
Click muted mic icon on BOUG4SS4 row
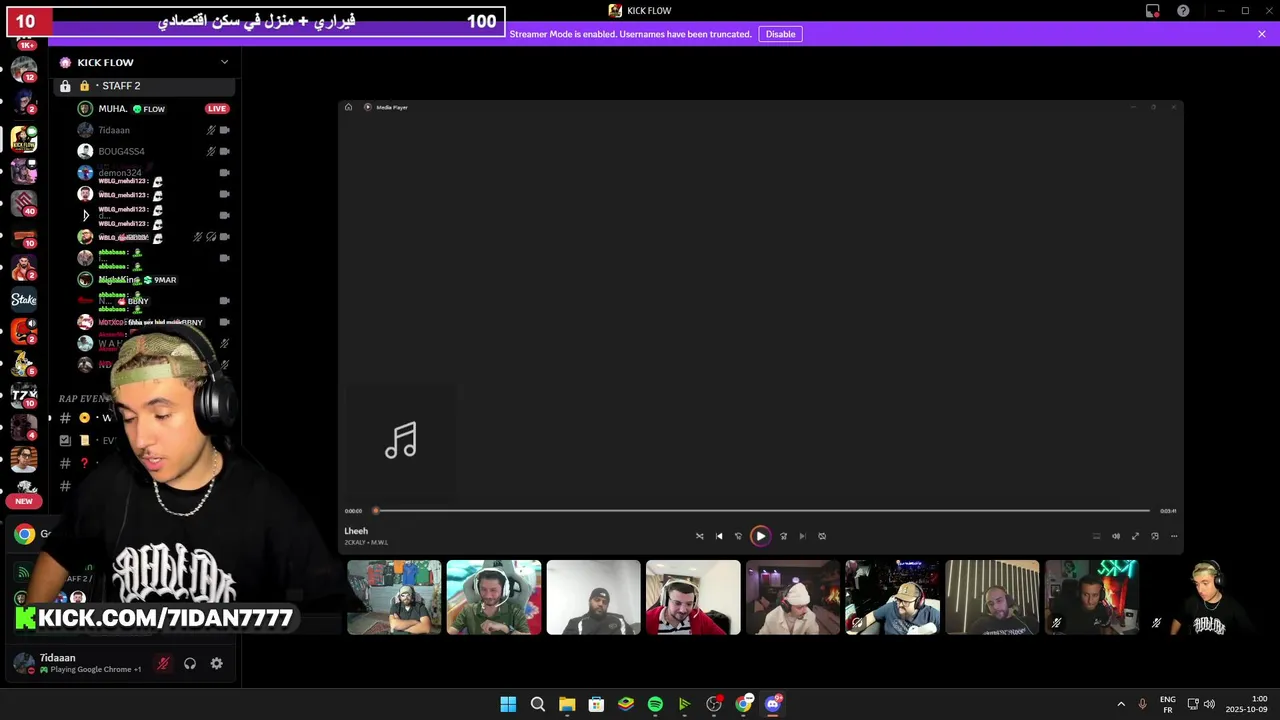[x=211, y=152]
